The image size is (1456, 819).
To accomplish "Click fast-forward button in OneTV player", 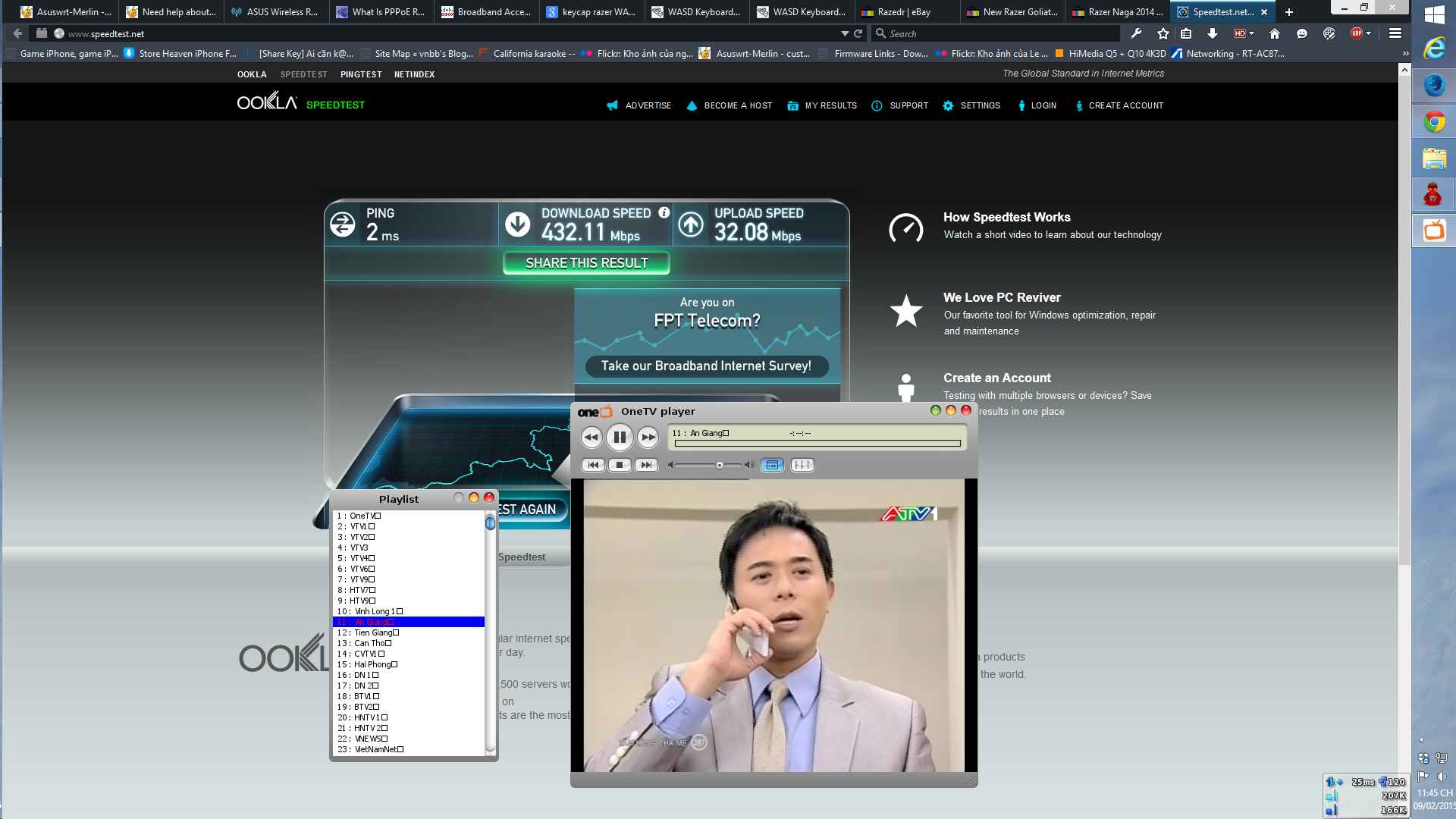I will (648, 437).
